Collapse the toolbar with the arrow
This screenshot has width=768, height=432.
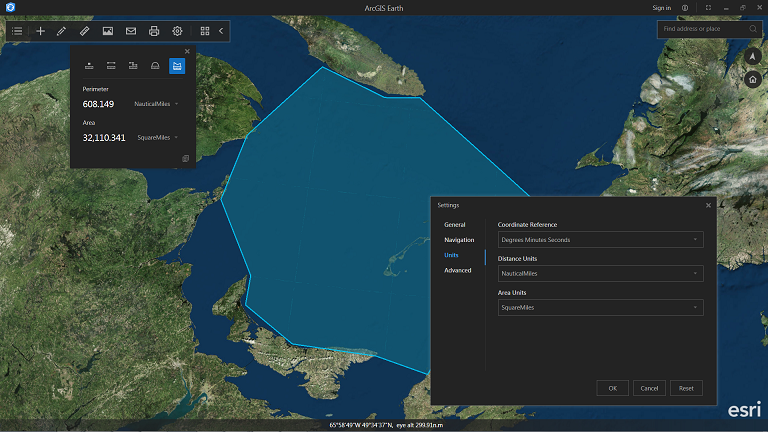(x=221, y=31)
